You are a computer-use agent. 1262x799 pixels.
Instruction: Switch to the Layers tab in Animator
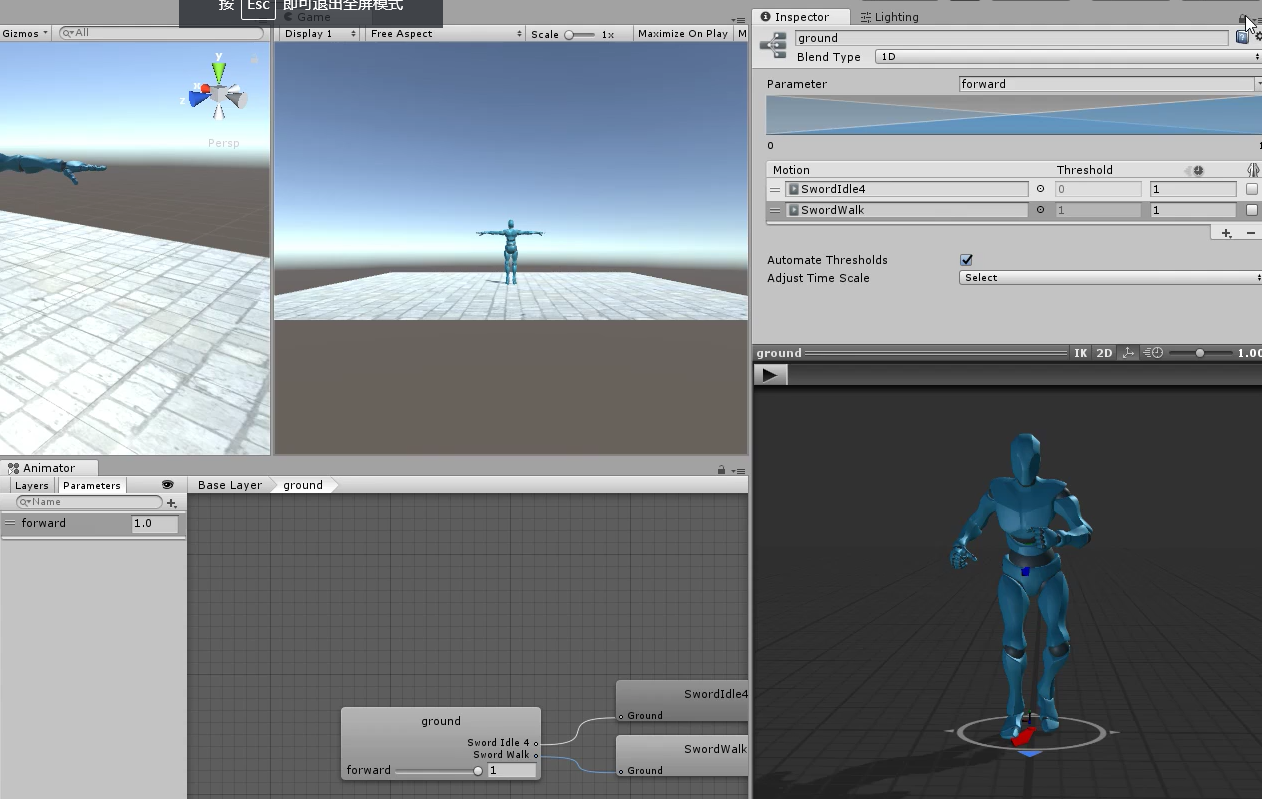point(32,486)
